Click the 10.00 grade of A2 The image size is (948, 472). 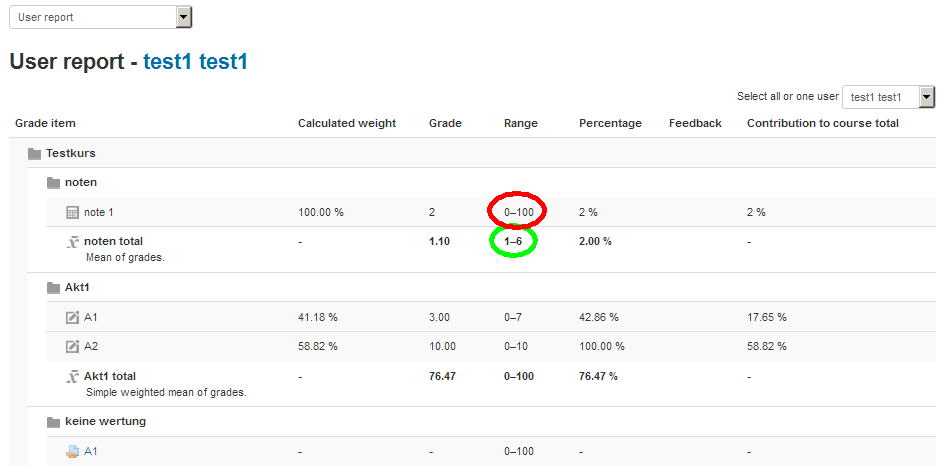pyautogui.click(x=443, y=347)
